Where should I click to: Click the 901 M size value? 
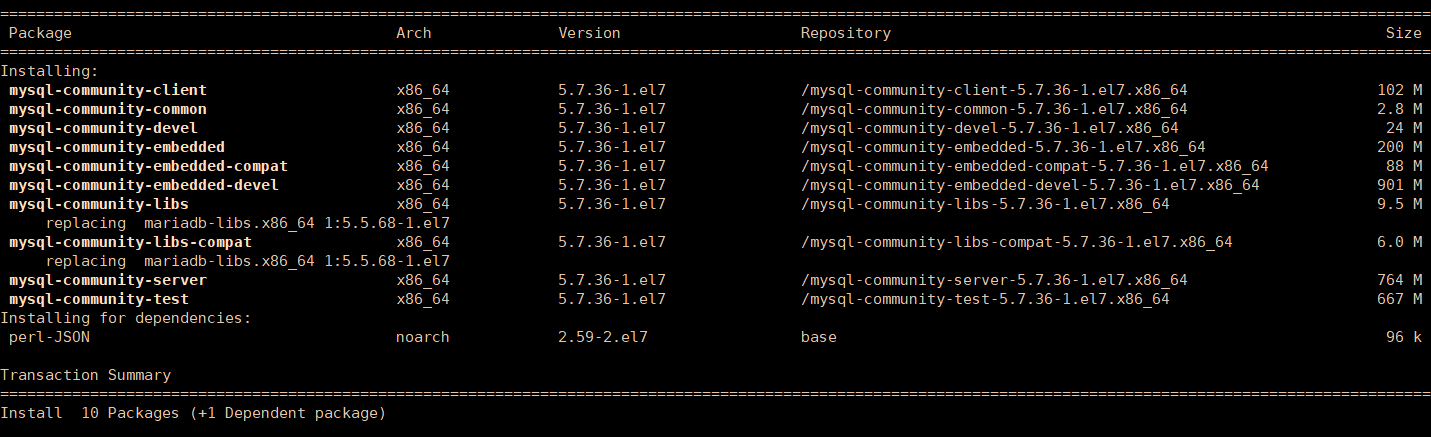1399,185
